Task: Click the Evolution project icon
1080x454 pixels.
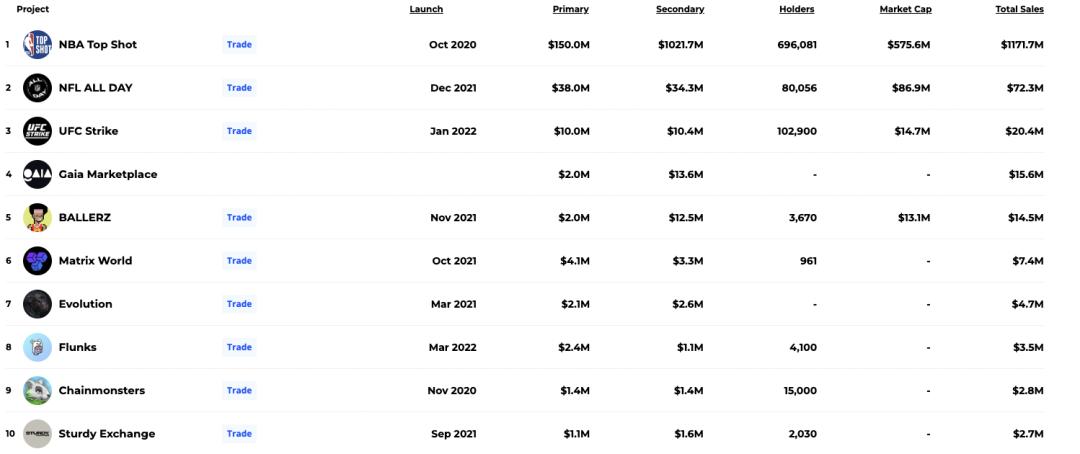Action: 37,304
